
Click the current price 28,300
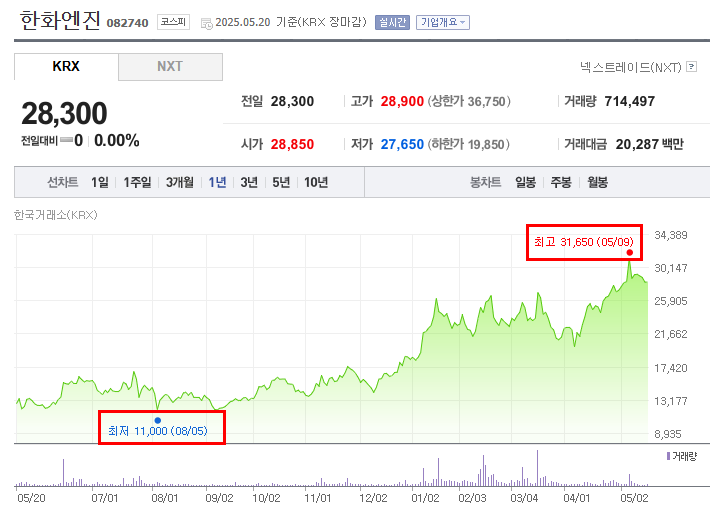[64, 113]
